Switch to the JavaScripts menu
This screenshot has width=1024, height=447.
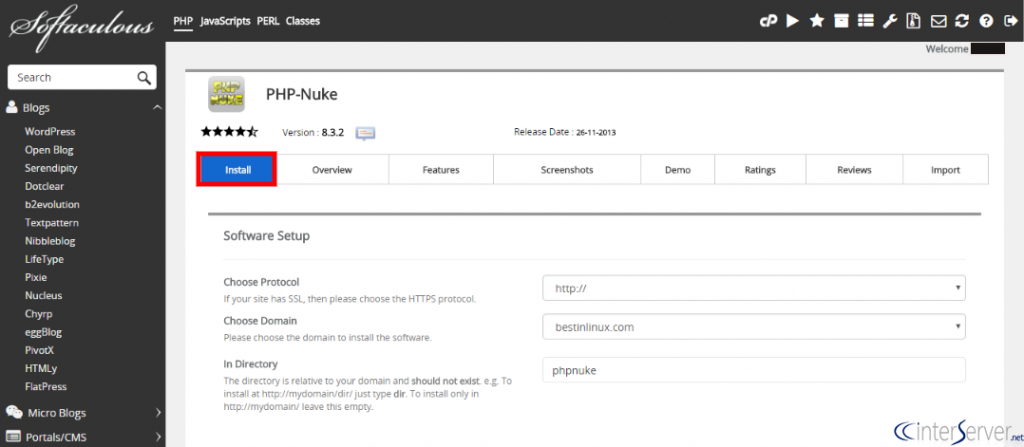pos(225,21)
